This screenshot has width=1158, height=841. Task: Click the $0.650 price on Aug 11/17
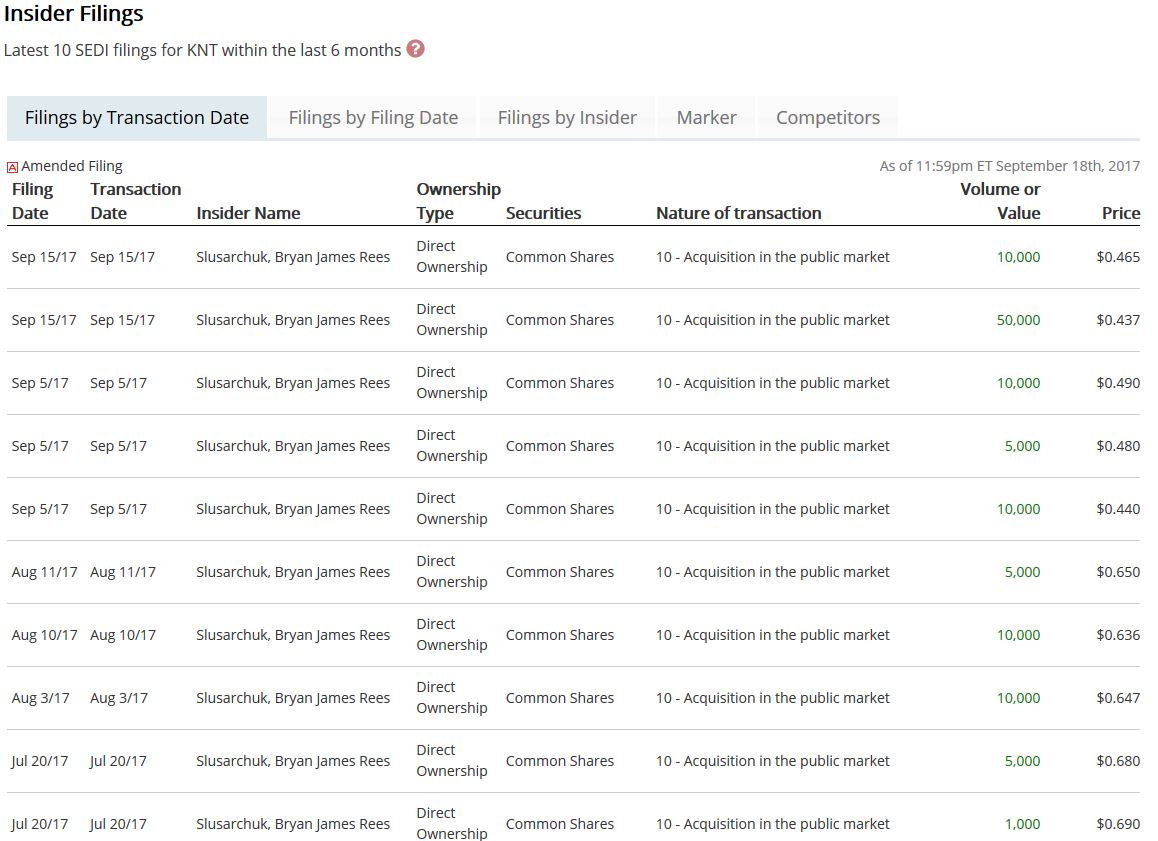(x=1117, y=572)
